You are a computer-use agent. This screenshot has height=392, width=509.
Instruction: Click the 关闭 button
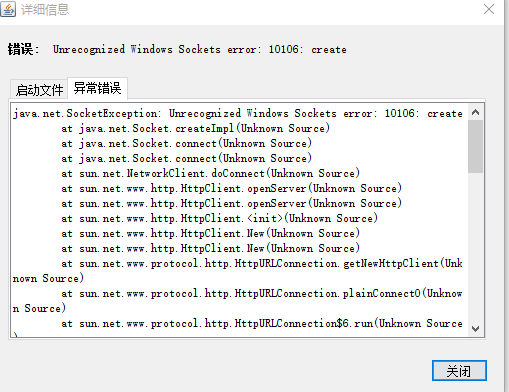(x=459, y=371)
